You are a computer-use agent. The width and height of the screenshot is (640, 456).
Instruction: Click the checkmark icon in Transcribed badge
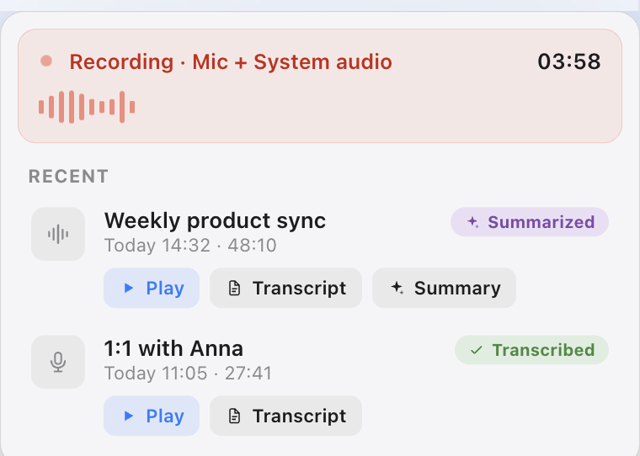[476, 350]
